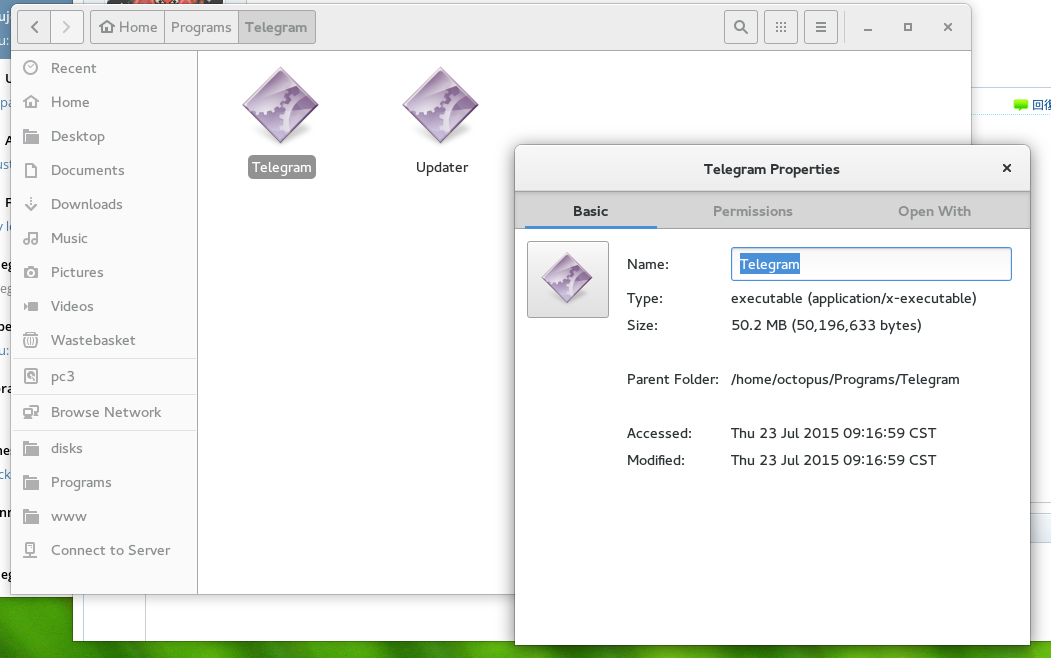This screenshot has height=658, width=1051.
Task: Click the /home/octopus/Programs/Telegram parent folder path
Action: tap(845, 379)
